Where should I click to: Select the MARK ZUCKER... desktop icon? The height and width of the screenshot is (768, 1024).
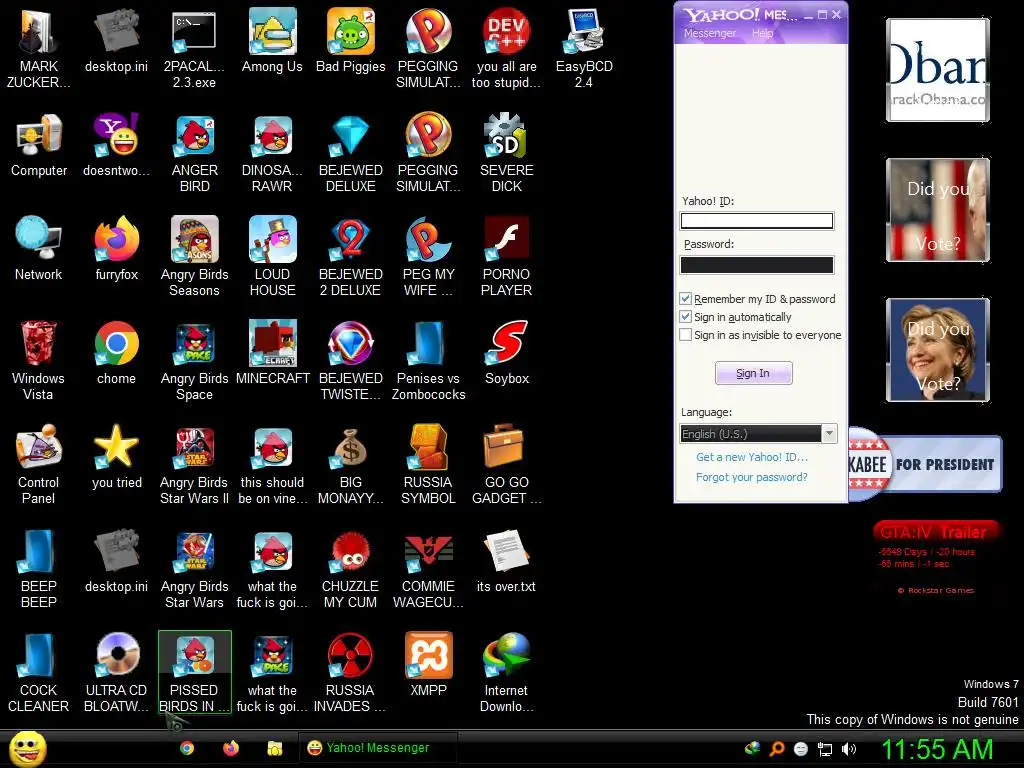(x=39, y=48)
